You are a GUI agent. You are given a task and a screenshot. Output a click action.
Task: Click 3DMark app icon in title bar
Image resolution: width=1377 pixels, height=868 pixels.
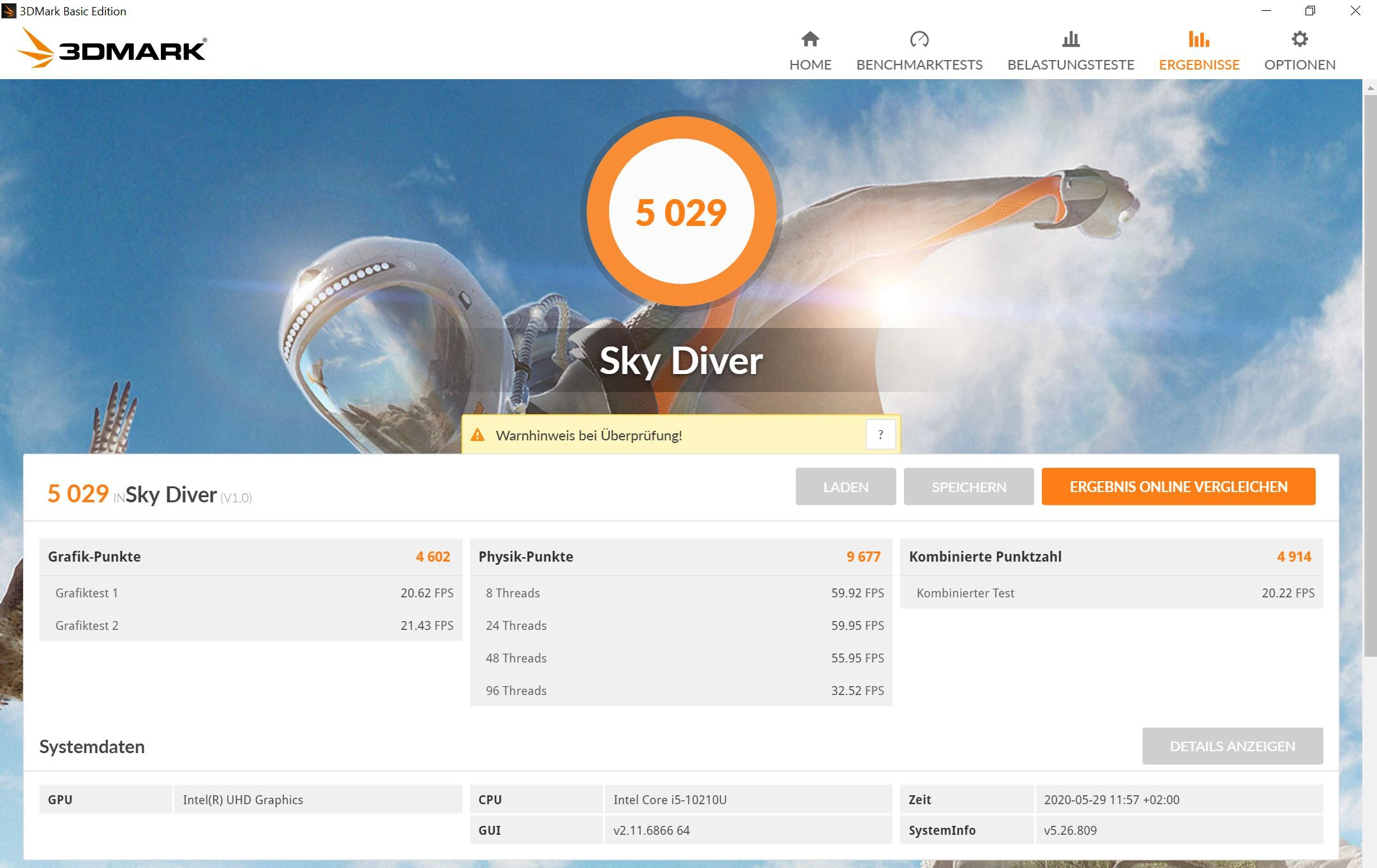8,11
